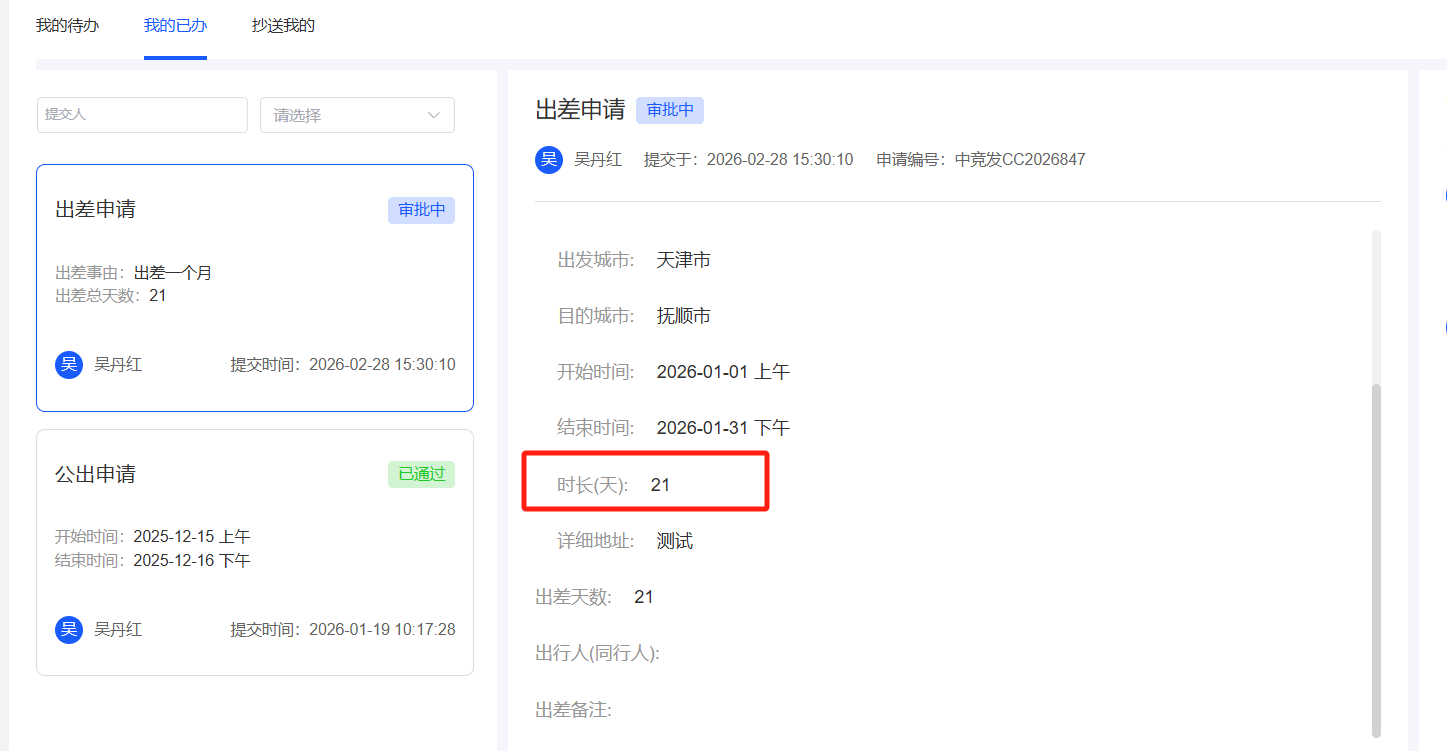Select the 我的已办 tab
Viewport: 1447px width, 751px height.
point(175,25)
